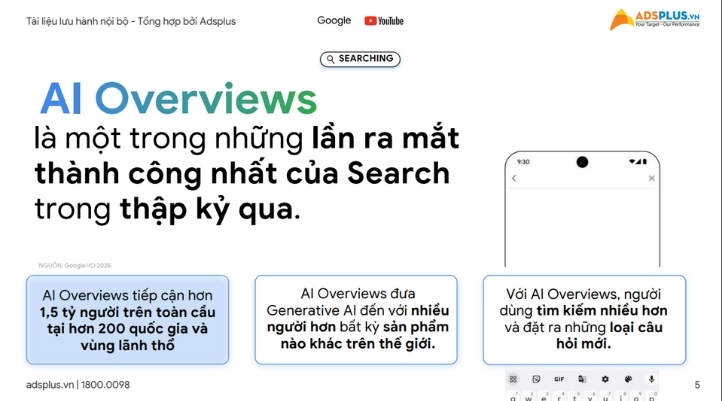
Task: Click the Google logo in the header
Action: [x=334, y=21]
